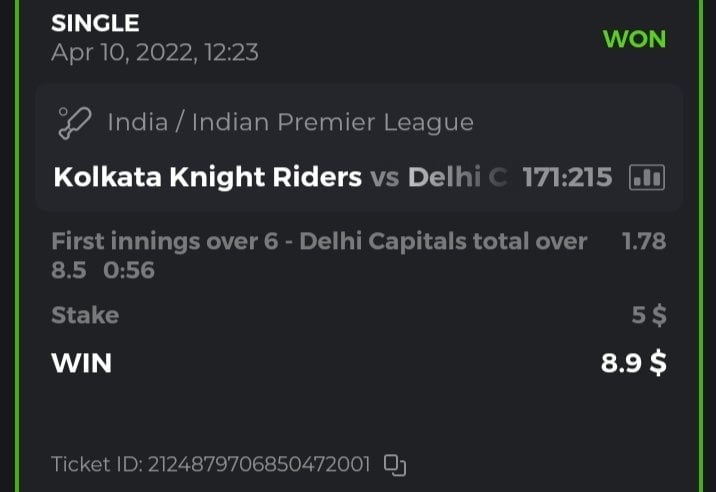Click the Apr 10, 2022 date text

[x=154, y=52]
